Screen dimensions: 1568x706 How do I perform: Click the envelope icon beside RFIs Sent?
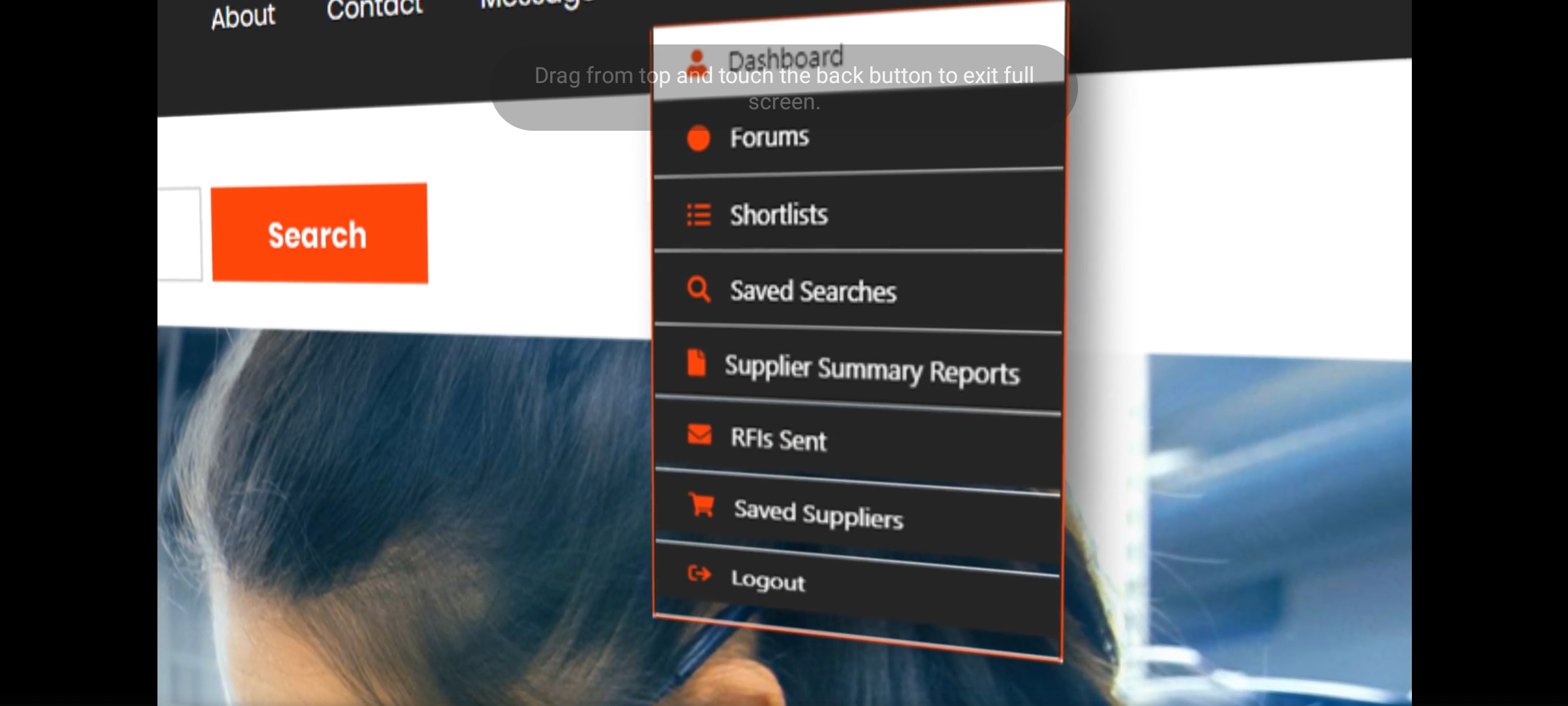point(699,435)
